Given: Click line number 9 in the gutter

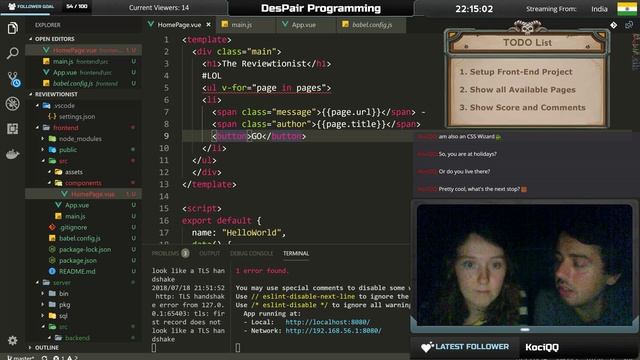Looking at the screenshot, I should [166, 136].
